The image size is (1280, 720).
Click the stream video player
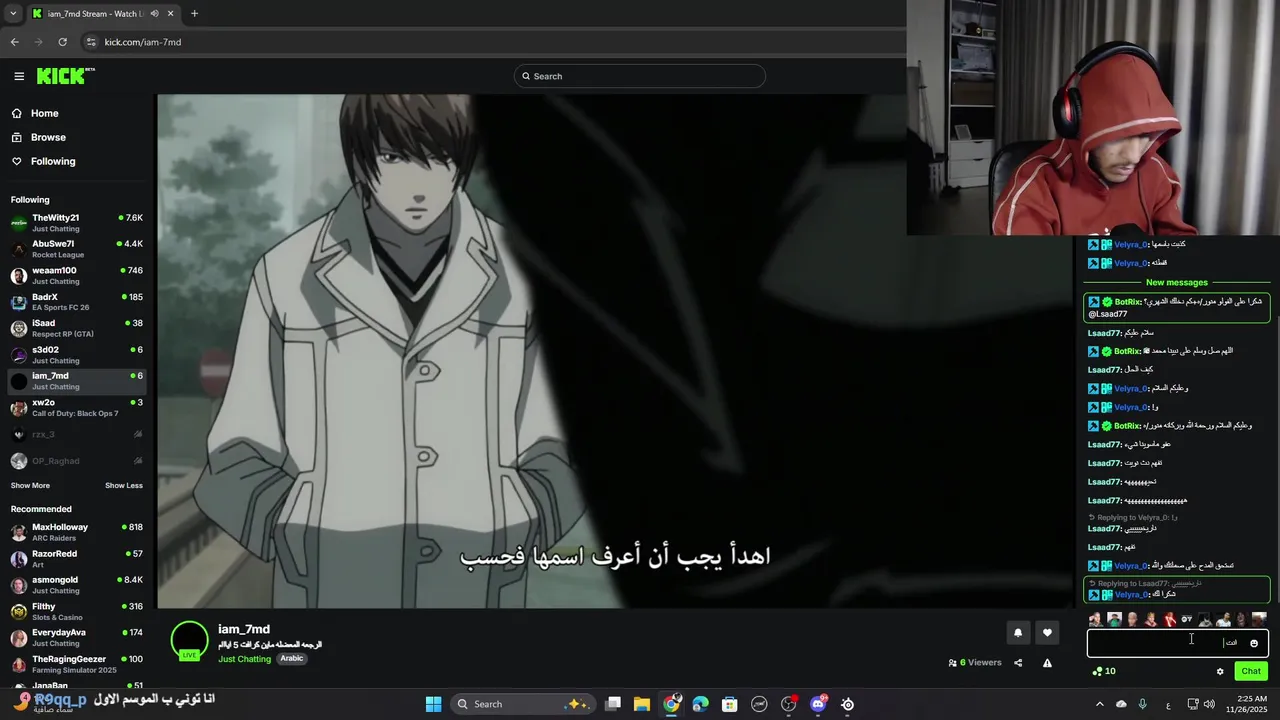pyautogui.click(x=614, y=351)
